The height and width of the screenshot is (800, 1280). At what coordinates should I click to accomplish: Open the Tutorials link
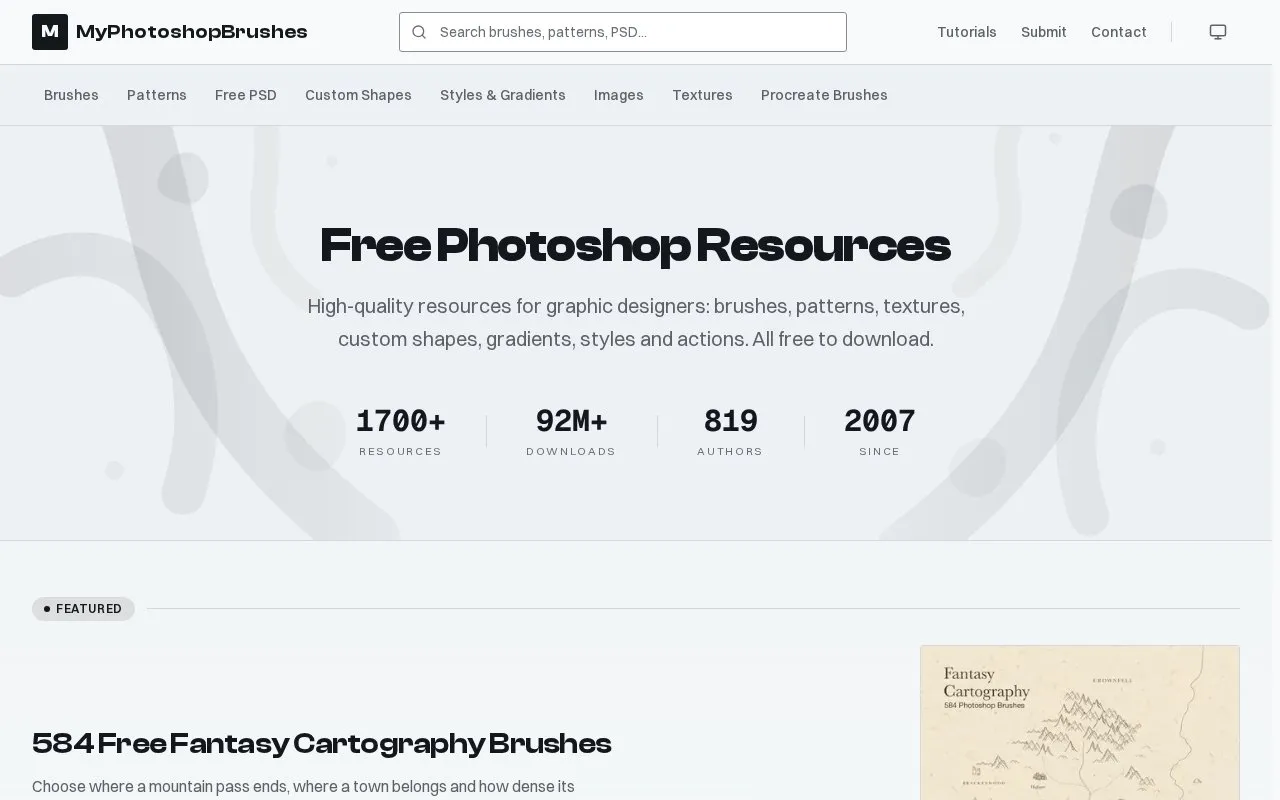coord(967,32)
